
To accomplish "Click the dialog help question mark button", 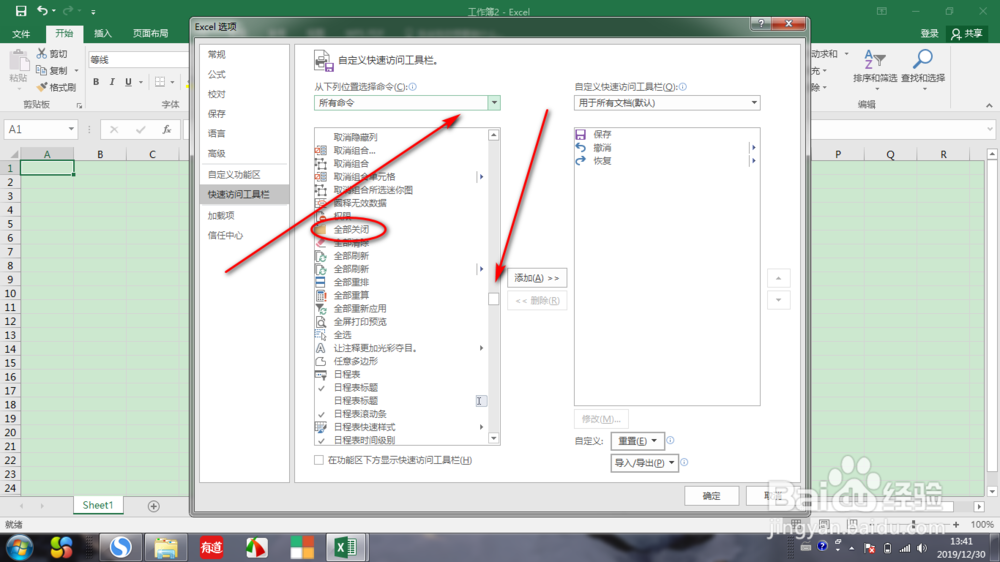I will (761, 24).
